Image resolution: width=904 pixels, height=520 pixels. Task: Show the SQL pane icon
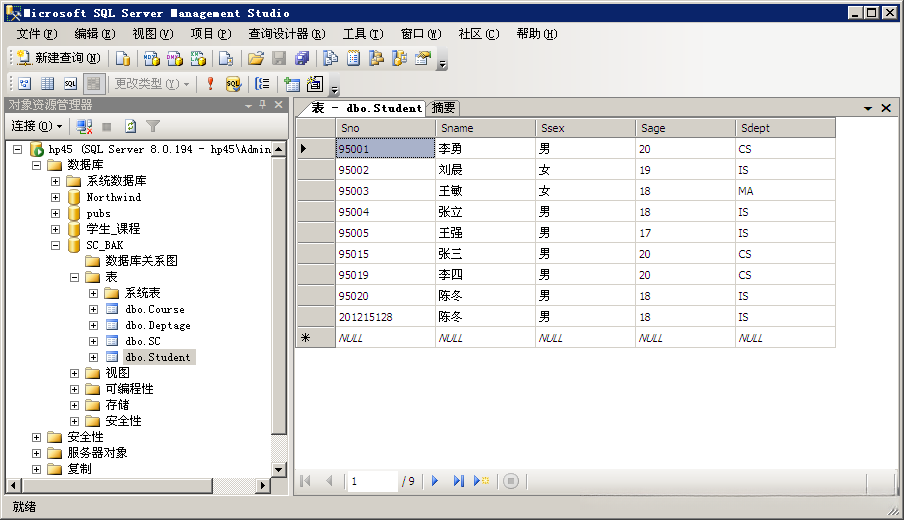click(x=70, y=84)
